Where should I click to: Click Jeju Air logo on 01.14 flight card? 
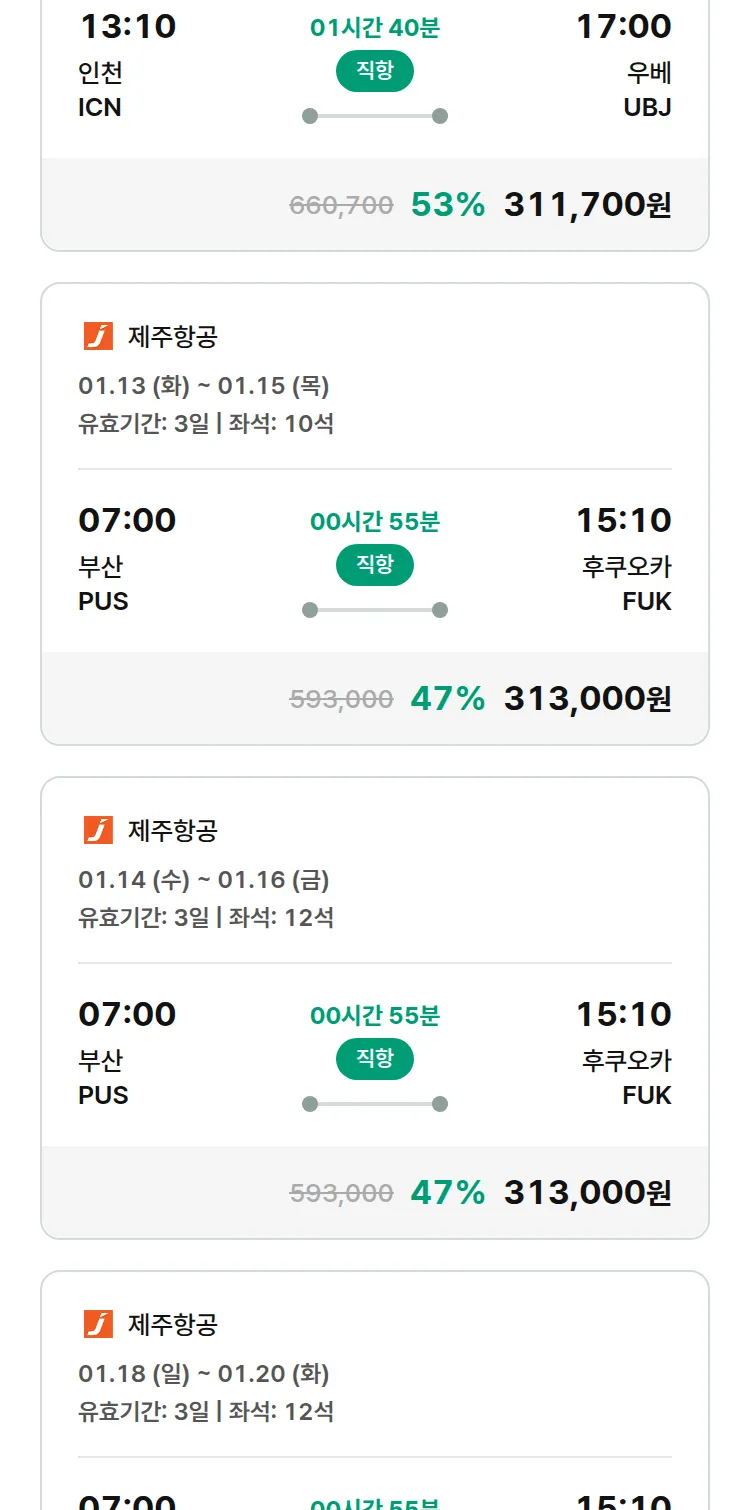click(x=98, y=830)
